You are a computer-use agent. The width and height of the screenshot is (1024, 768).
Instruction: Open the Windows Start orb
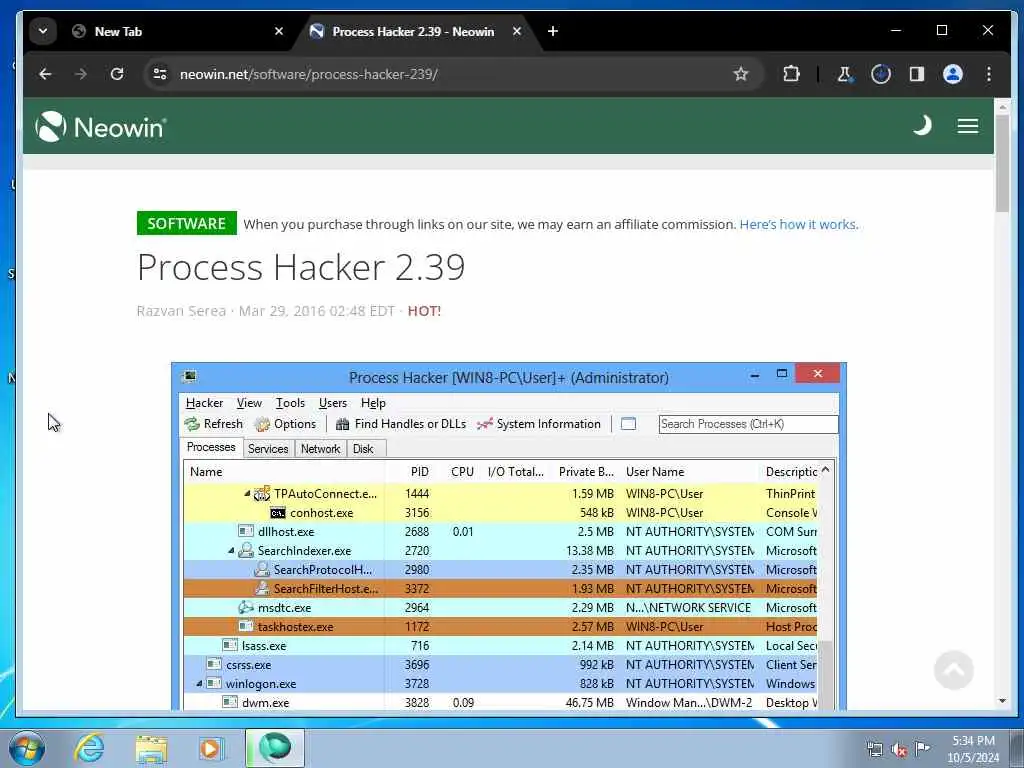click(x=26, y=748)
